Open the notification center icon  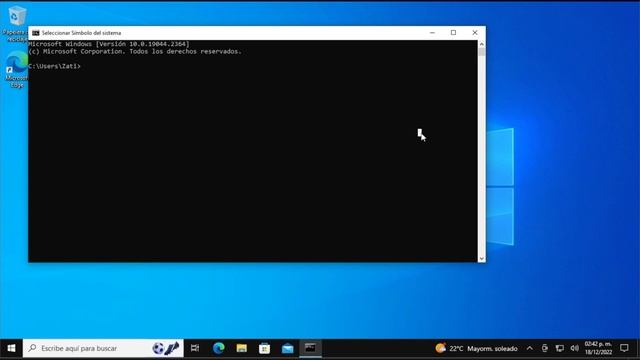point(624,348)
